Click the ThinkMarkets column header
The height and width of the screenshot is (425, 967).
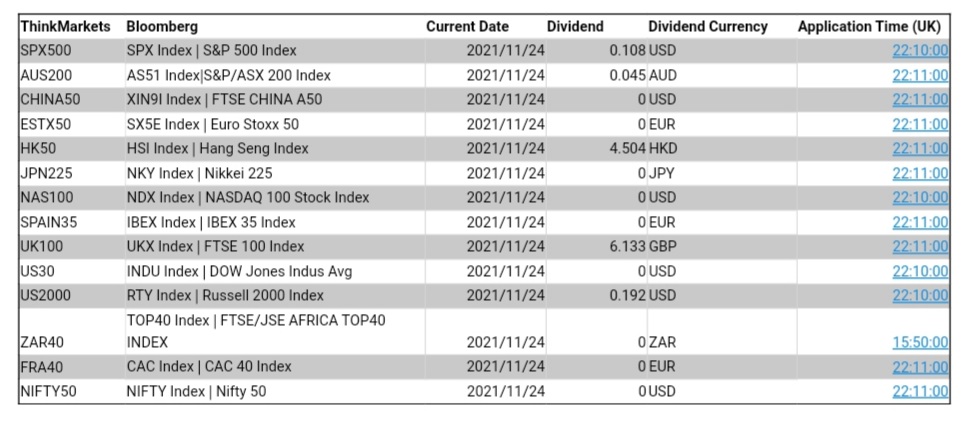65,26
